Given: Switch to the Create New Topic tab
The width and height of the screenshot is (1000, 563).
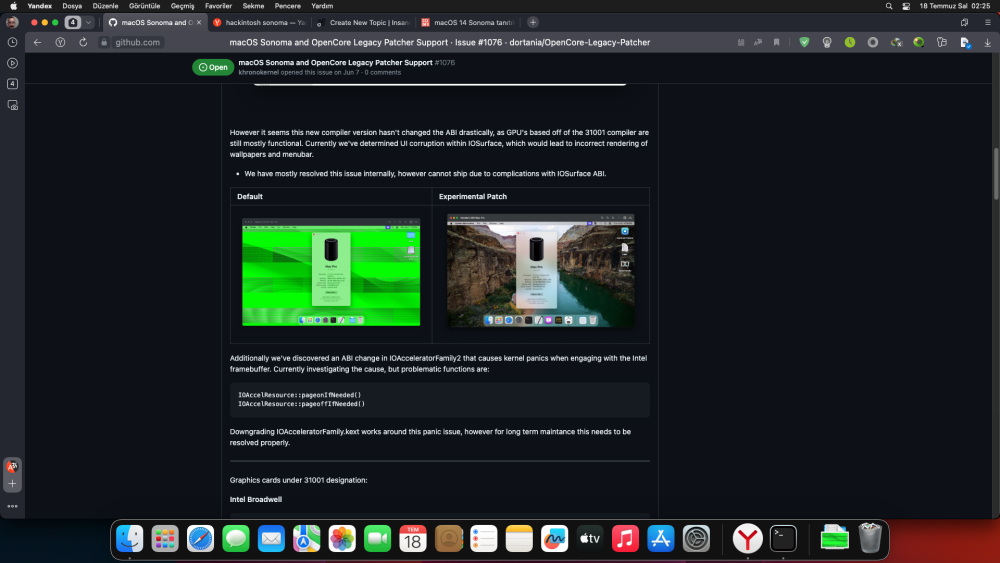Looking at the screenshot, I should (364, 22).
